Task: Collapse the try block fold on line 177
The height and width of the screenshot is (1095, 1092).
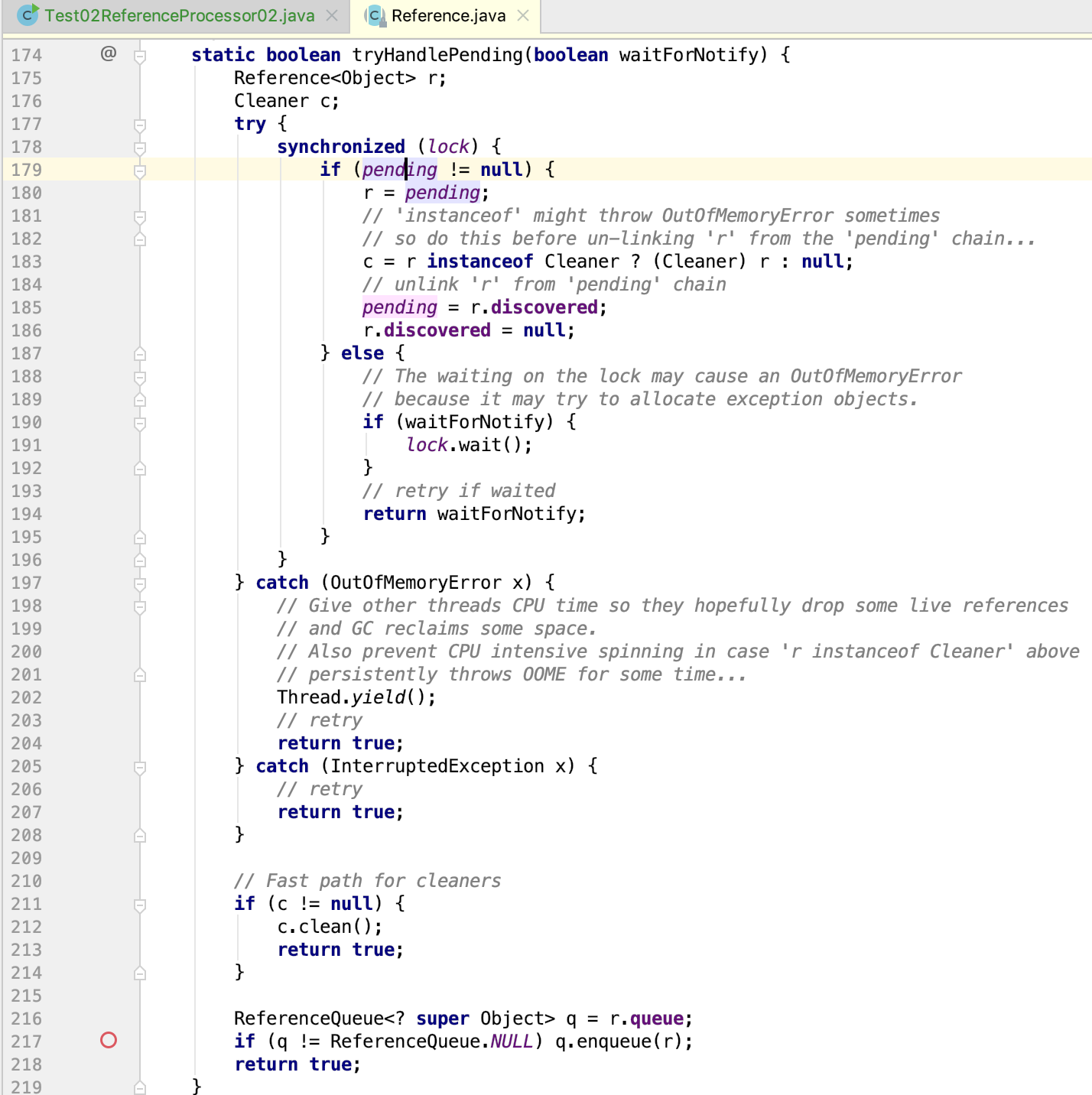Action: (139, 124)
